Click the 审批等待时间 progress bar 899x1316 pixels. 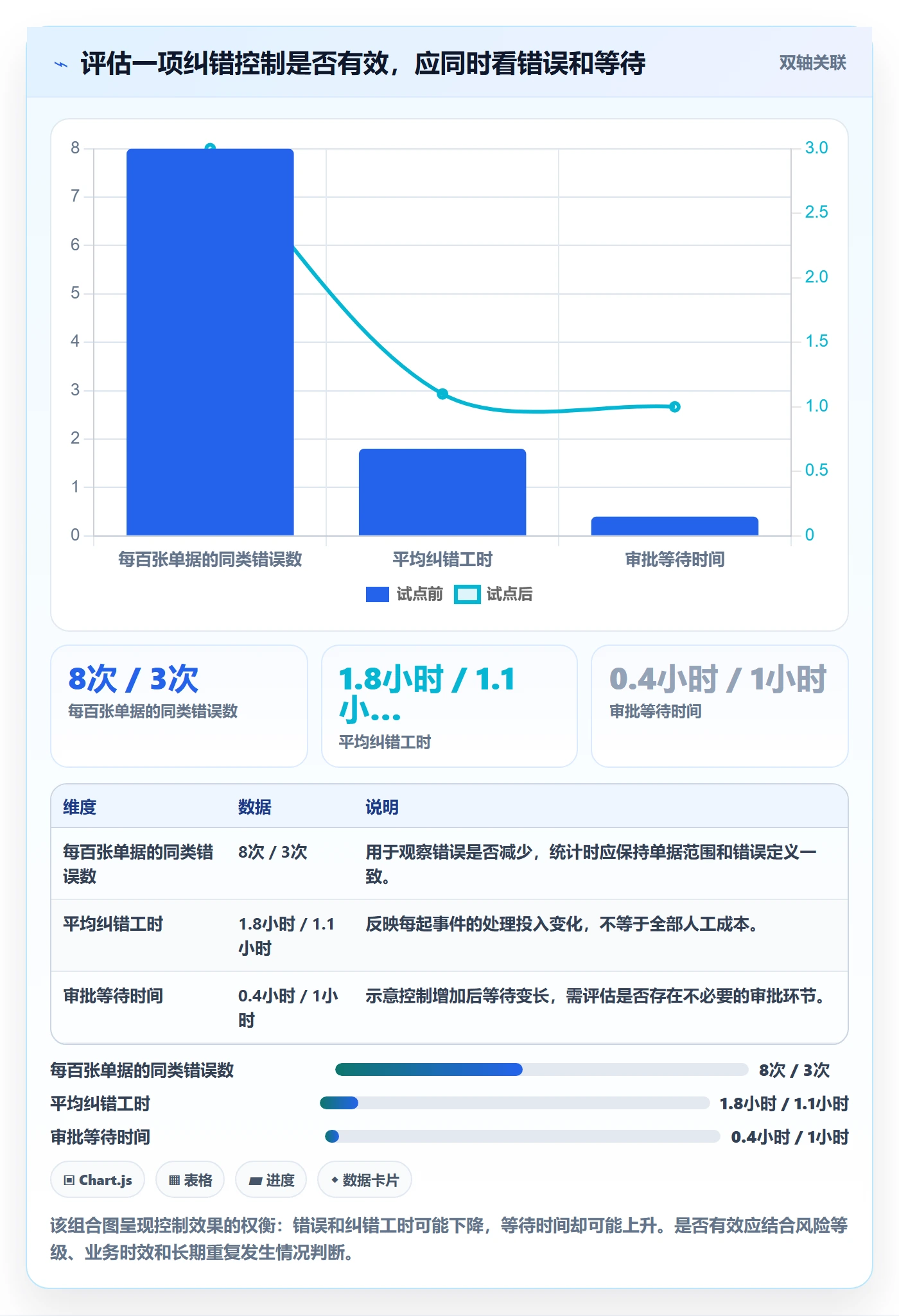[x=522, y=1136]
